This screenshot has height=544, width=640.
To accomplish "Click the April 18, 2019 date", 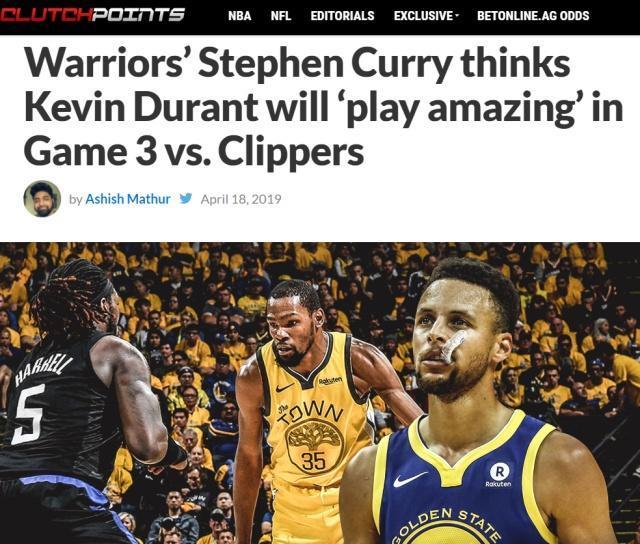I will (x=241, y=199).
